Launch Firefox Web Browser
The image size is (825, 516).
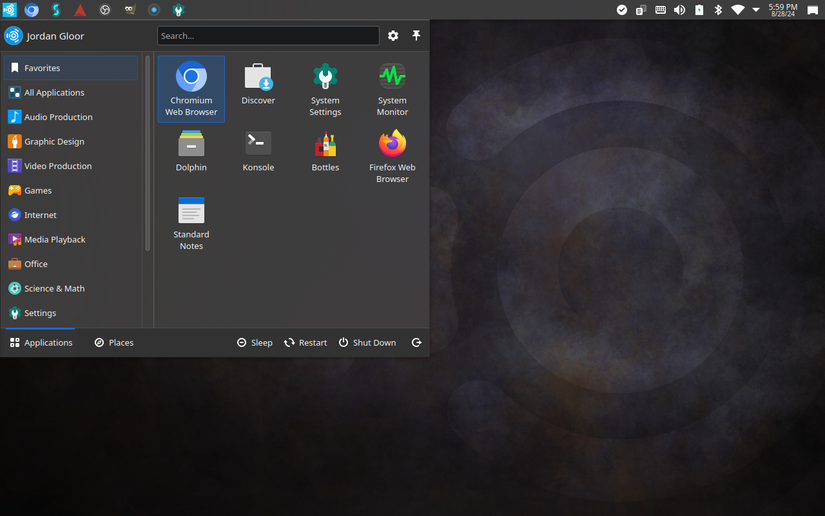(392, 156)
